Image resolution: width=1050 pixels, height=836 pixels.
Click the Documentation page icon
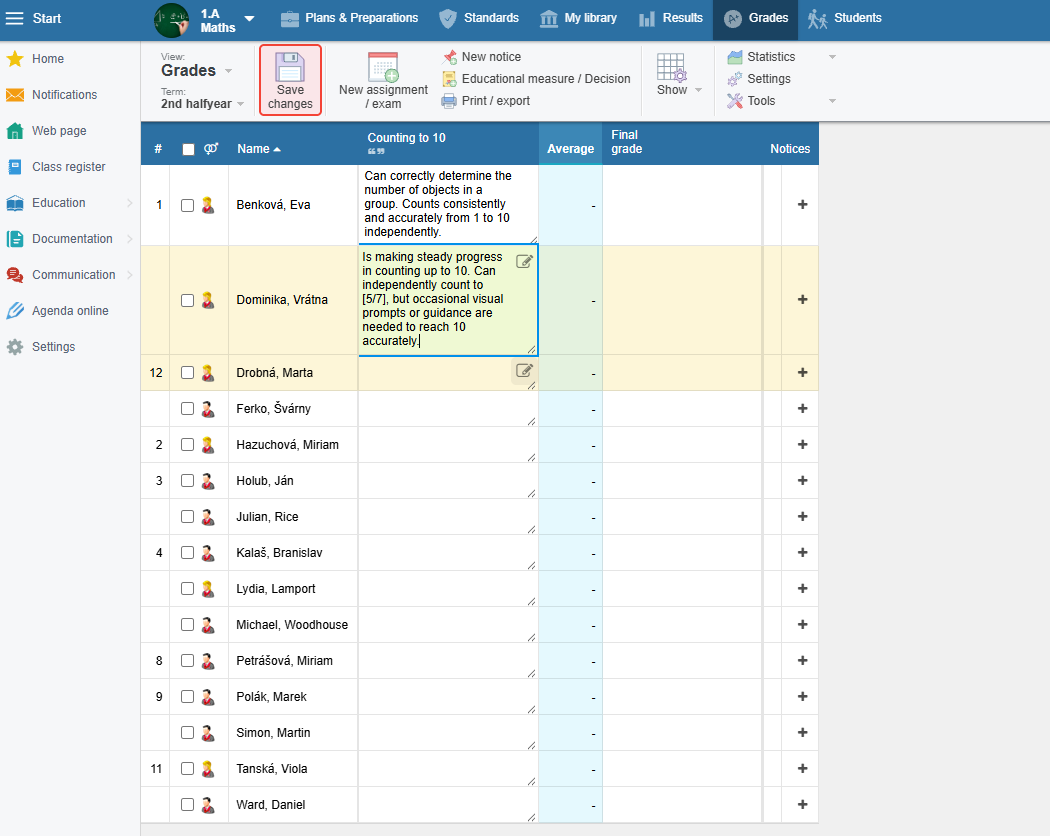15,238
